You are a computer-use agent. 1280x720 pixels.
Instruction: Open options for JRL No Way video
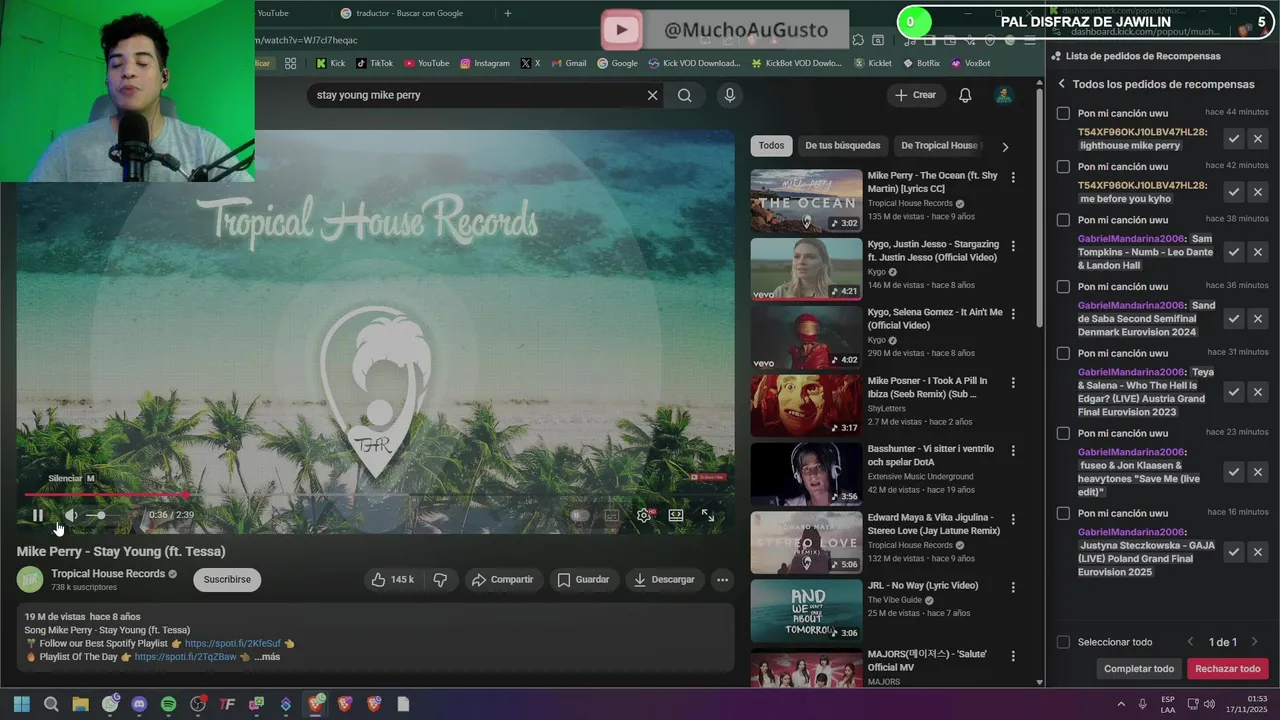pos(1013,587)
